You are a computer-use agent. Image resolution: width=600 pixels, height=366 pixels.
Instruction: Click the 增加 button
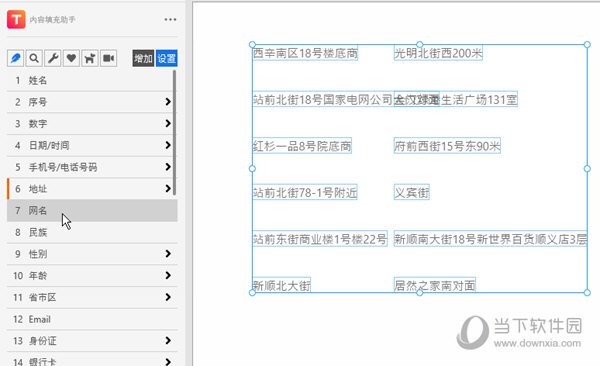point(143,58)
